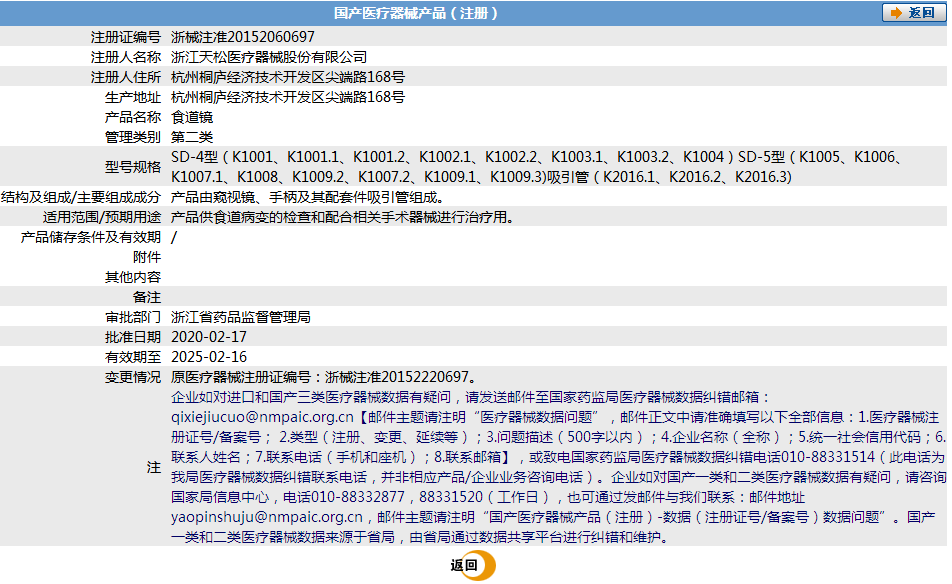Select the 生产地址 label

[133, 97]
